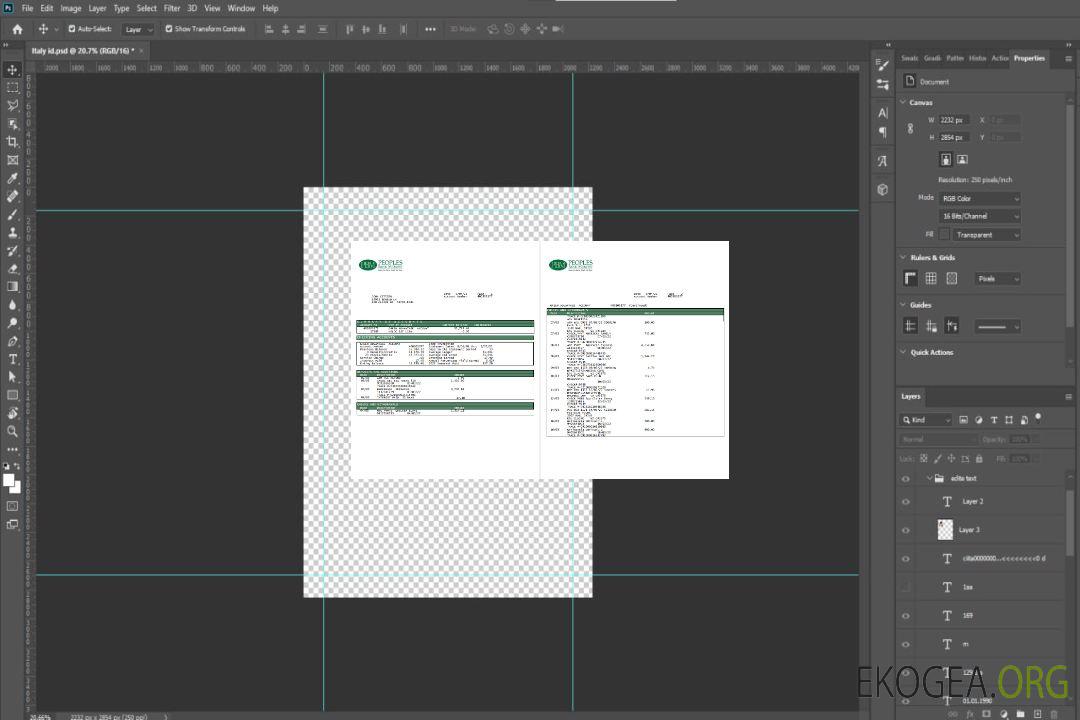Activate the Eraser tool

click(13, 268)
